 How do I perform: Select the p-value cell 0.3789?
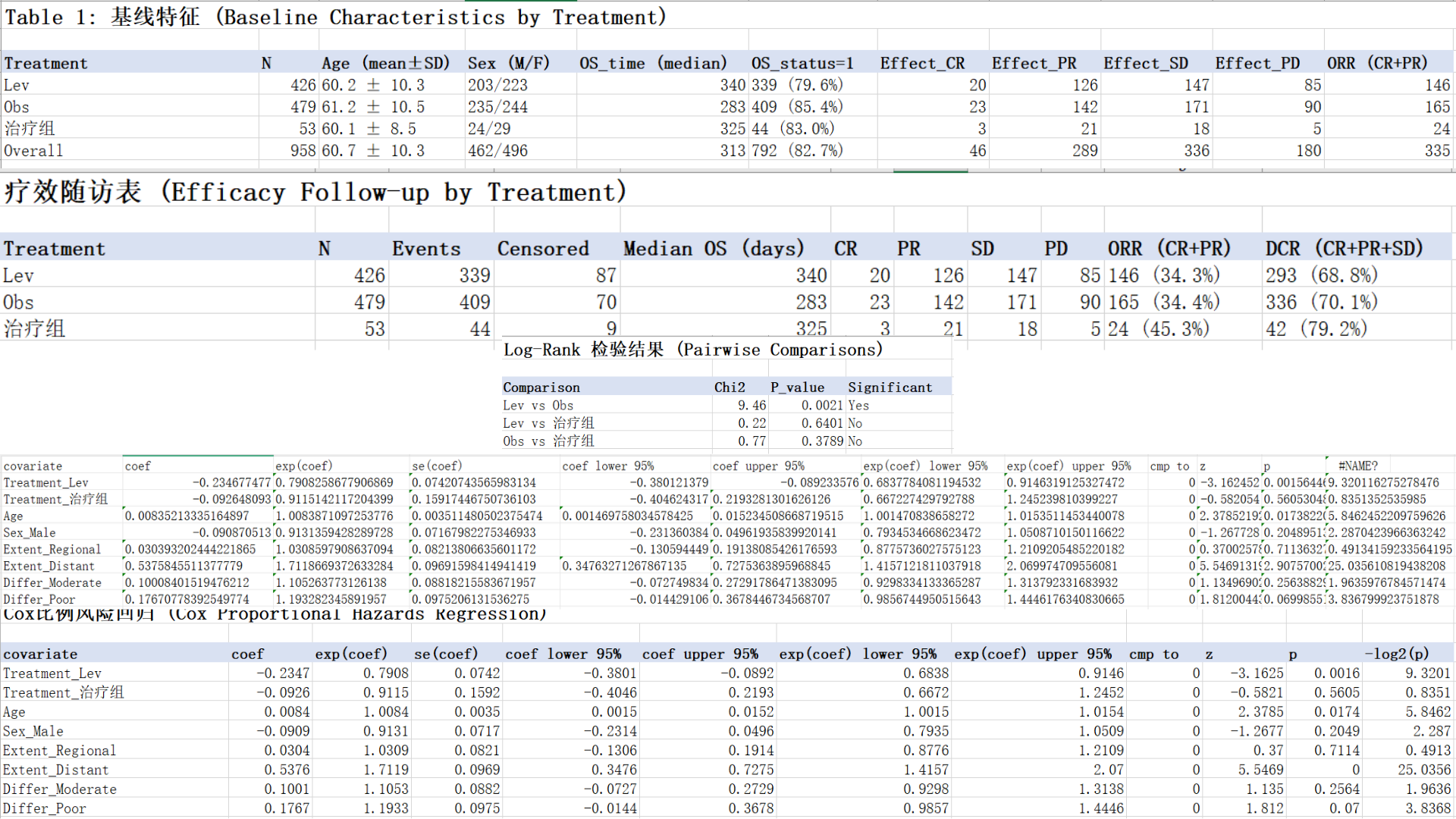[x=822, y=441]
